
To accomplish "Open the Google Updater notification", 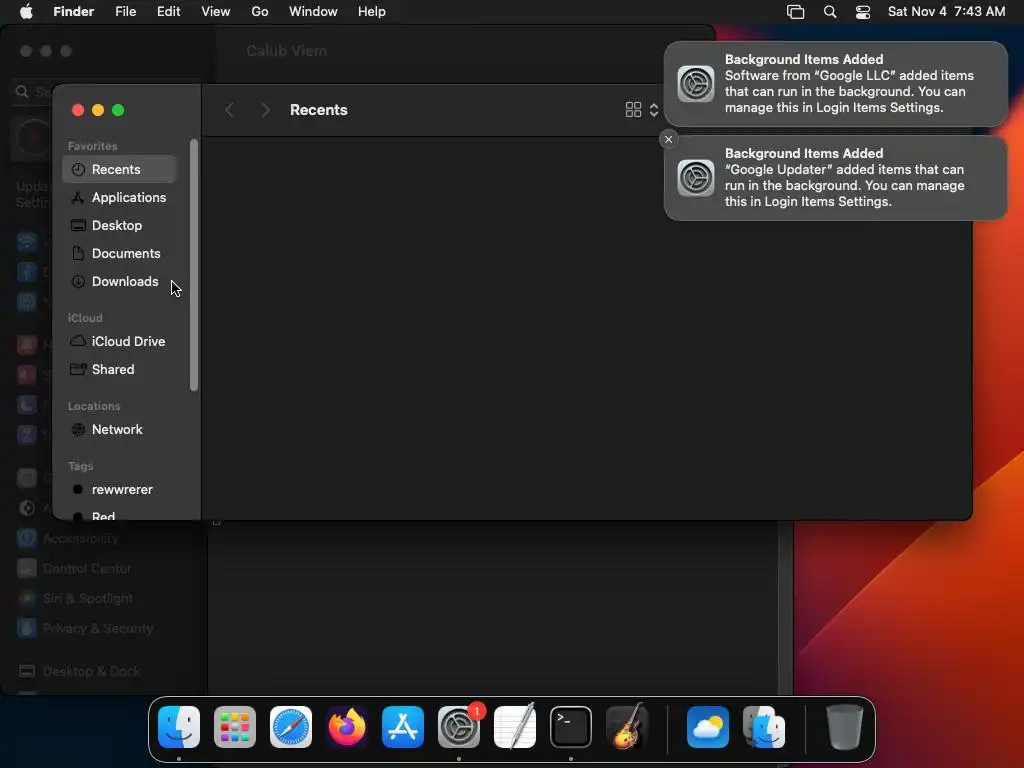I will (x=835, y=178).
